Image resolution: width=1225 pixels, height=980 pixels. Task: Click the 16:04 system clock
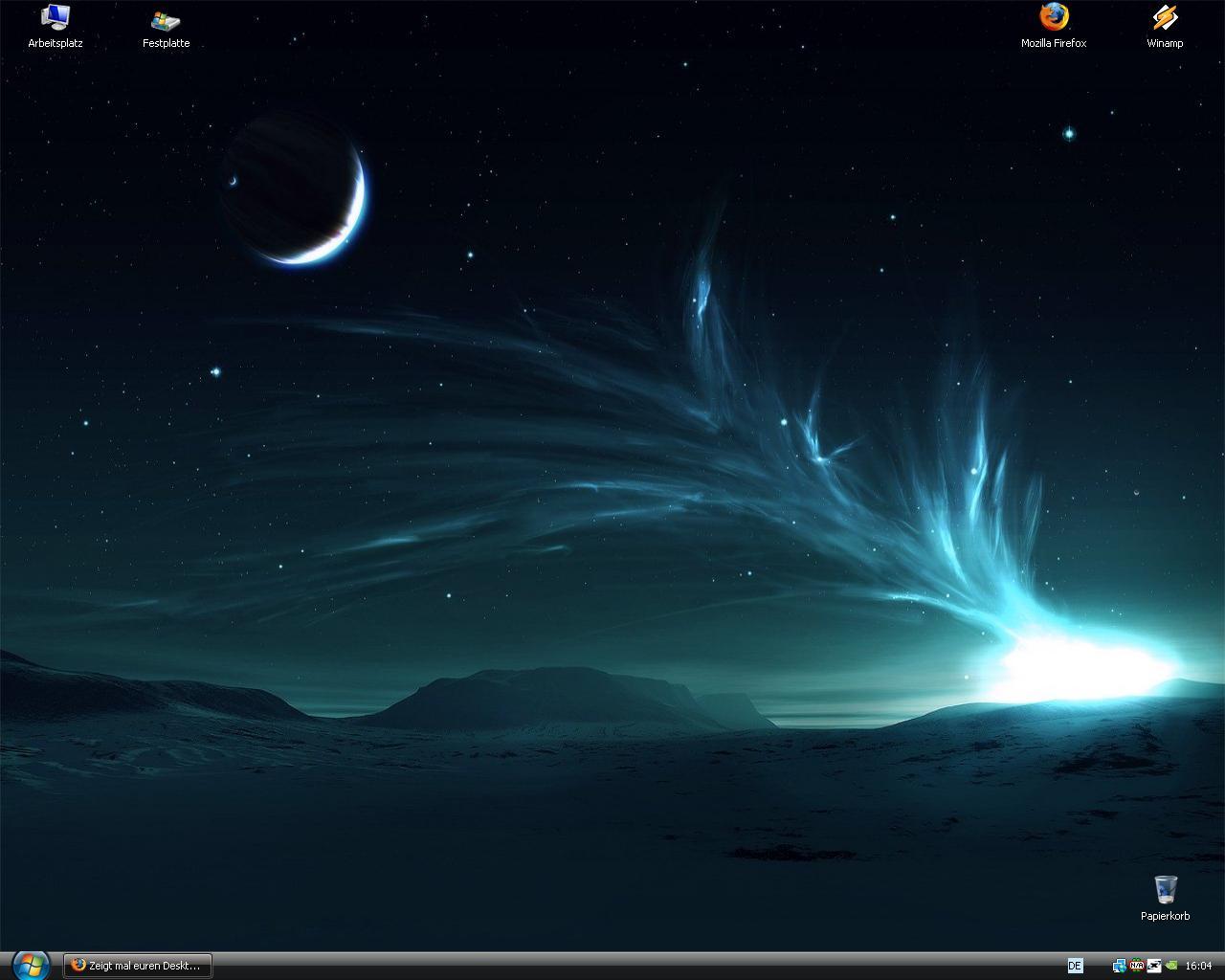click(1198, 966)
